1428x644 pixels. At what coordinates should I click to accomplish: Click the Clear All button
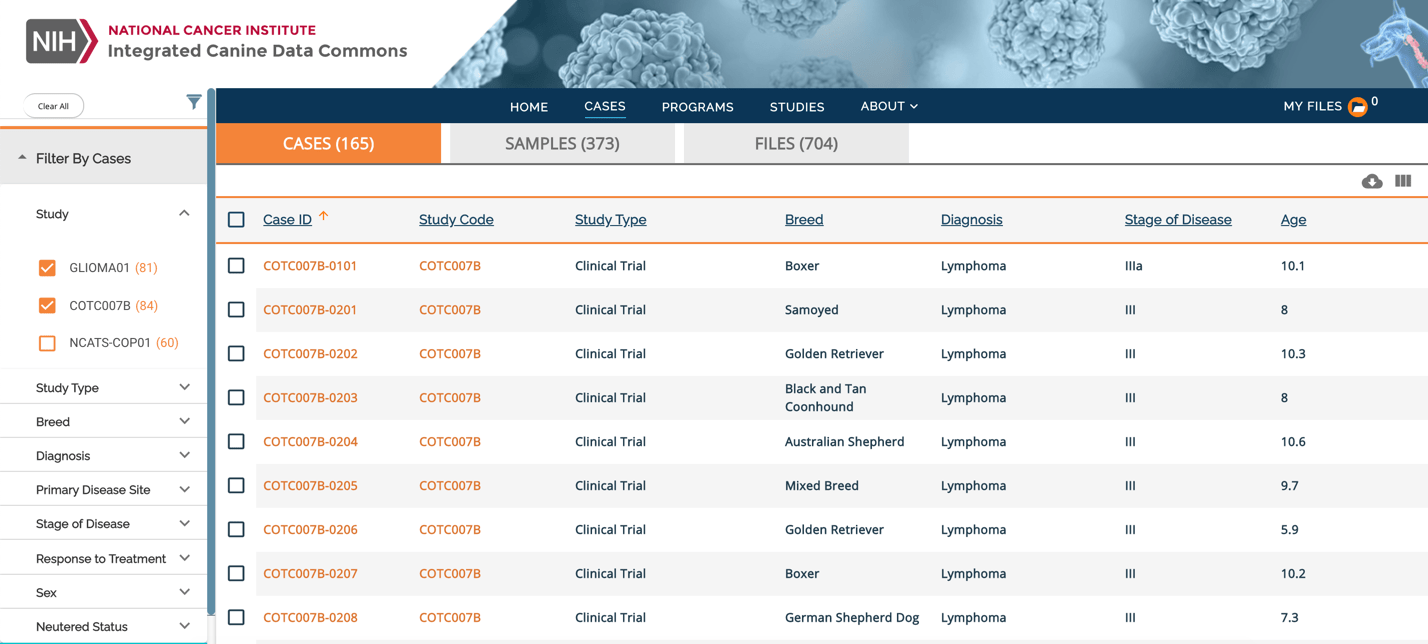(53, 106)
